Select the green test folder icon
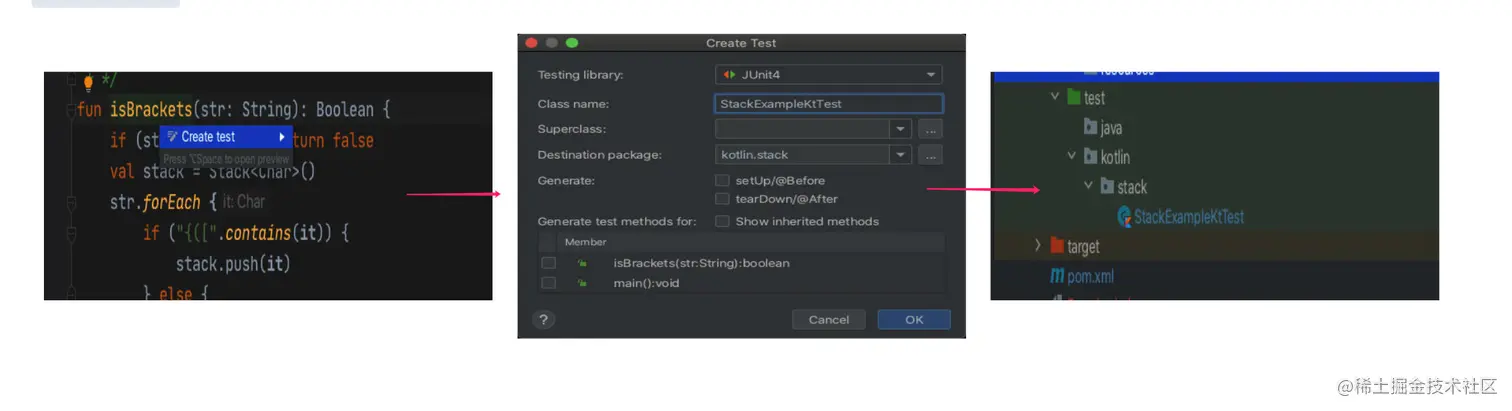Viewport: 1512px width, 411px height. [x=1073, y=97]
